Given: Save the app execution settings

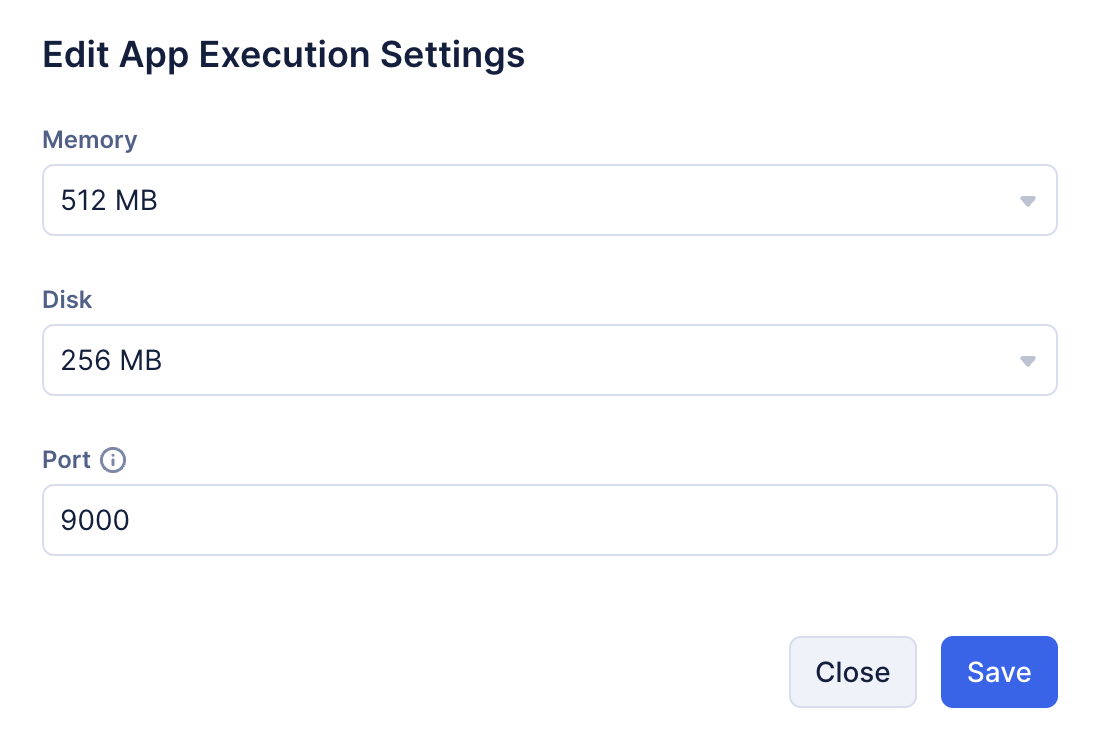Looking at the screenshot, I should coord(998,672).
